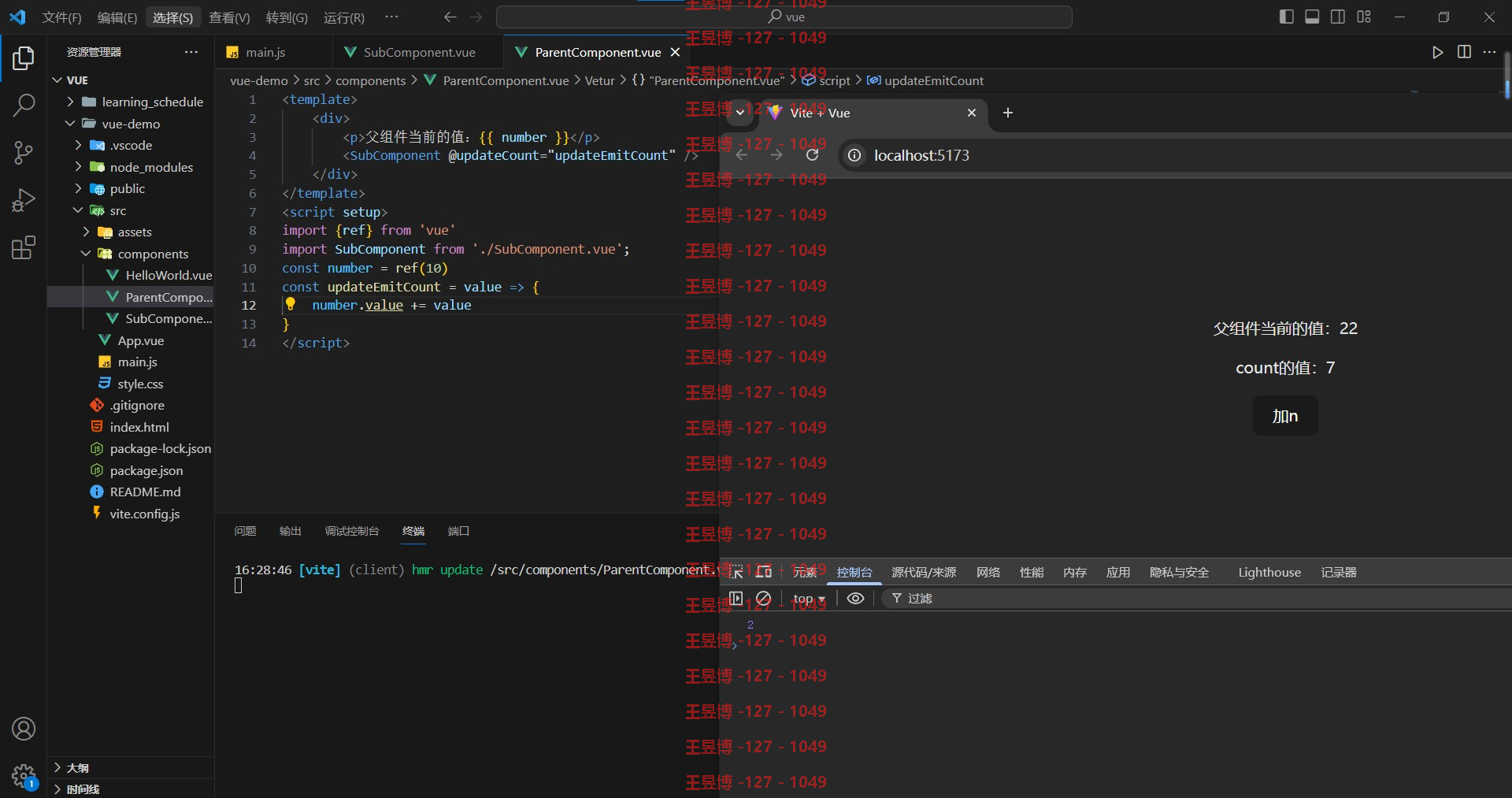Open the 查看(V) menu
This screenshot has height=798, width=1512.
coord(229,17)
